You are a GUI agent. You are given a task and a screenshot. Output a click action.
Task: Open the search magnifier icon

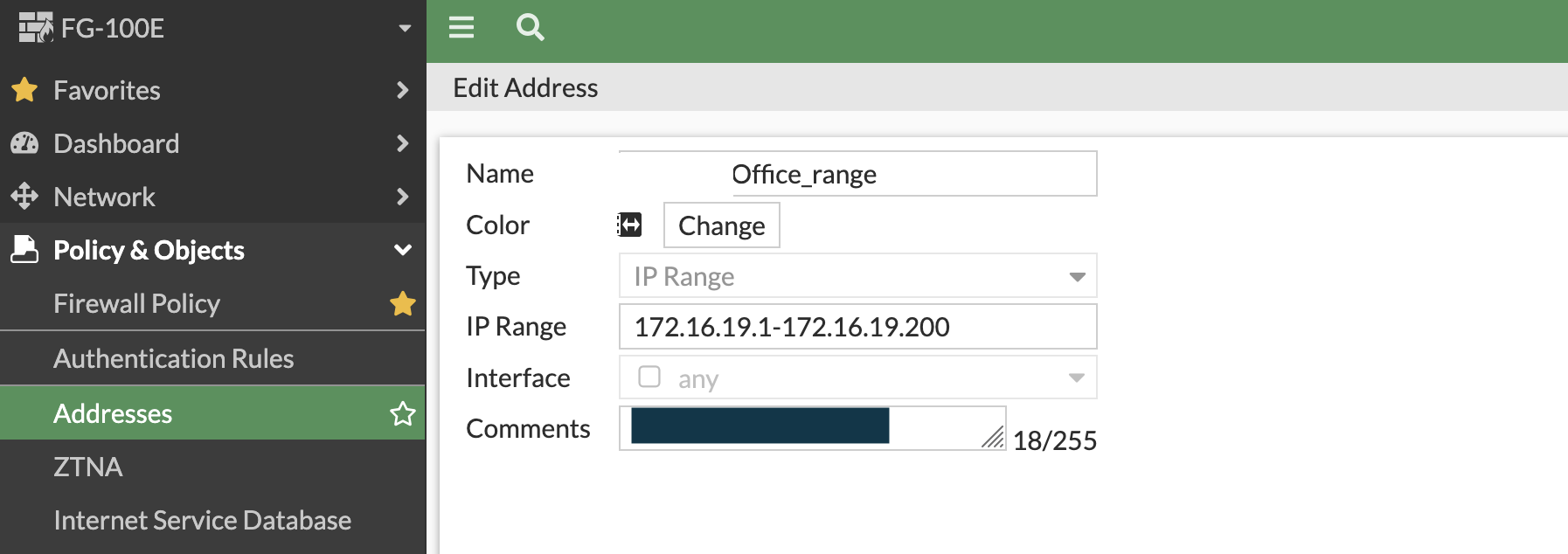[x=530, y=28]
